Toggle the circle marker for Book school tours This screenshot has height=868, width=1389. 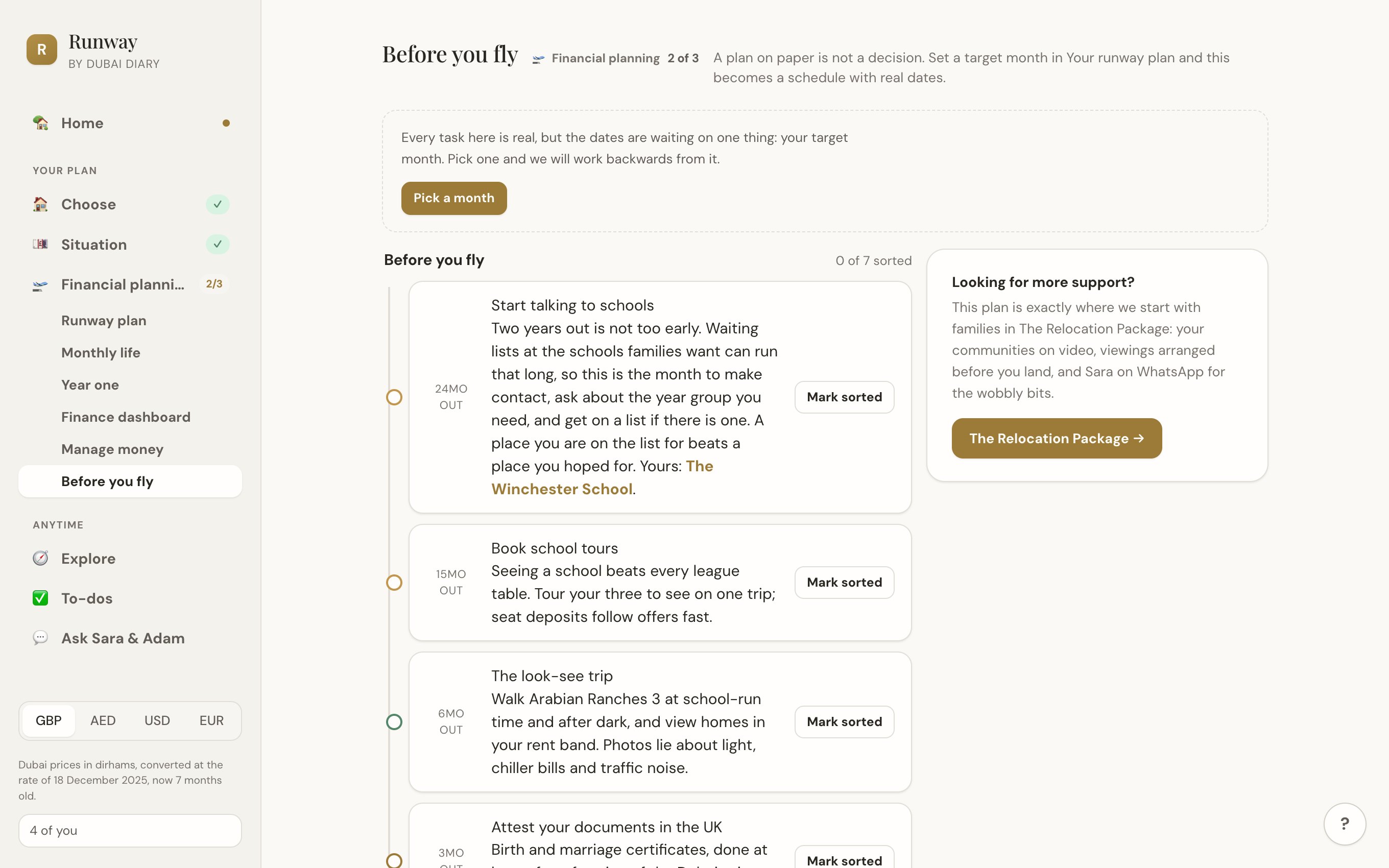394,583
